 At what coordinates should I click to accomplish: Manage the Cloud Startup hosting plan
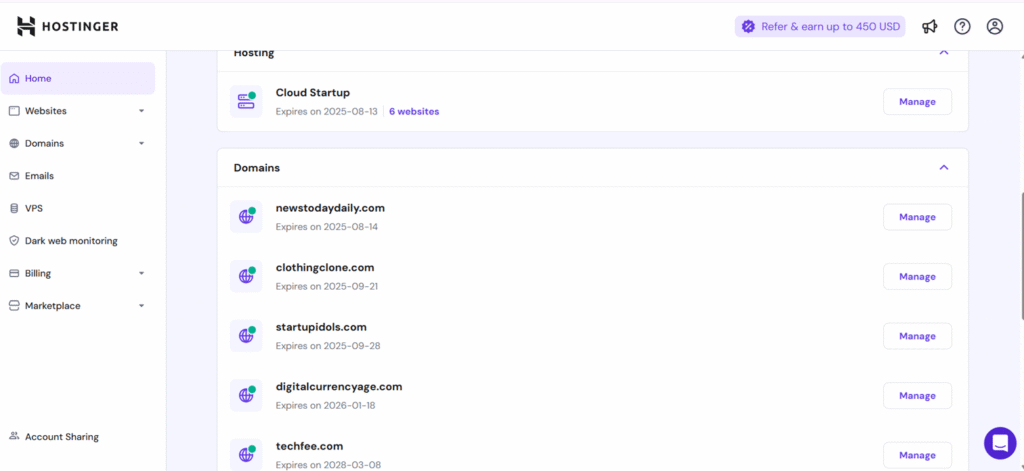(x=918, y=101)
